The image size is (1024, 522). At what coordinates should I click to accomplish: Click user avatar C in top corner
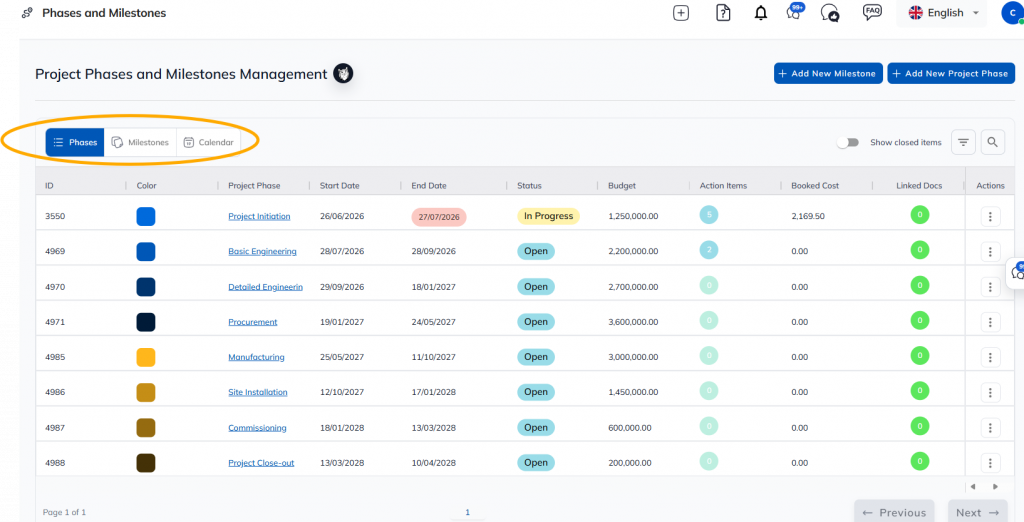click(x=1012, y=13)
